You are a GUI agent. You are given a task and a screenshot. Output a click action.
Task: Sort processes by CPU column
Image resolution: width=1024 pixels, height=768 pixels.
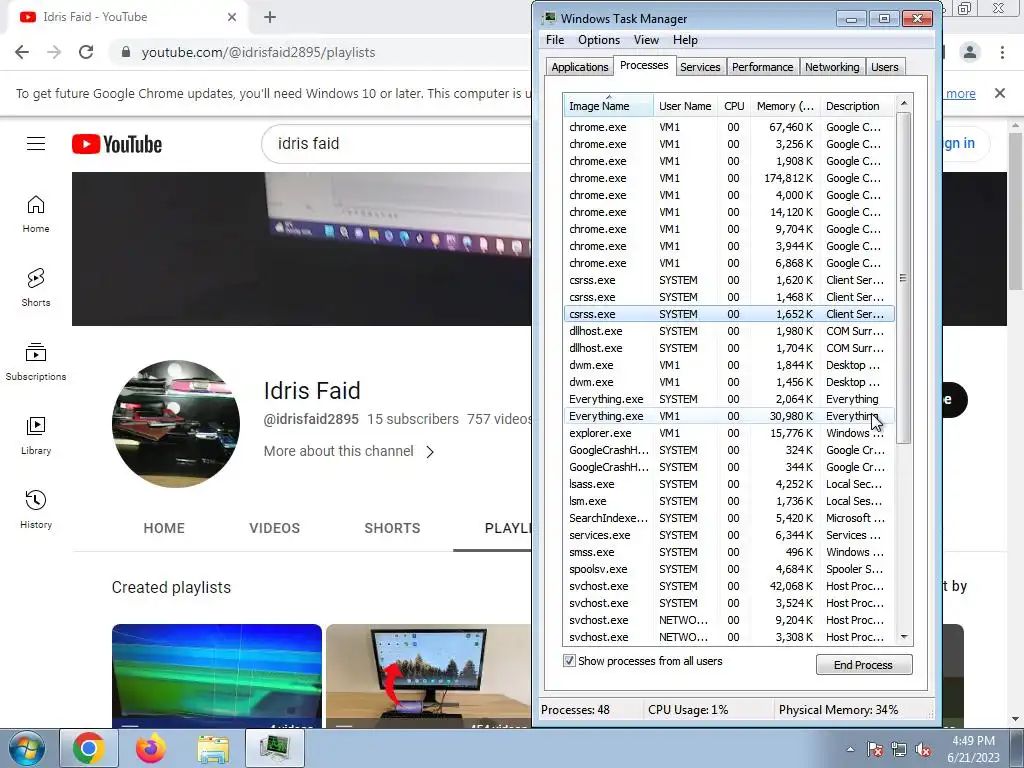pos(734,106)
